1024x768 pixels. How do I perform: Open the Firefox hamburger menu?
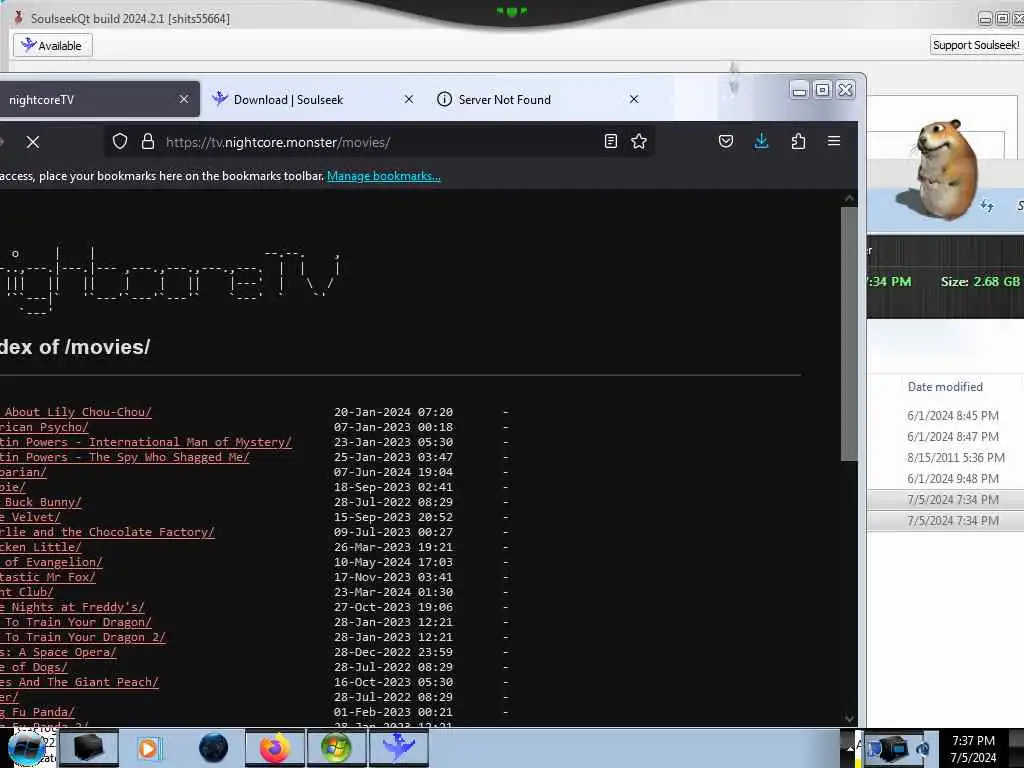point(834,141)
